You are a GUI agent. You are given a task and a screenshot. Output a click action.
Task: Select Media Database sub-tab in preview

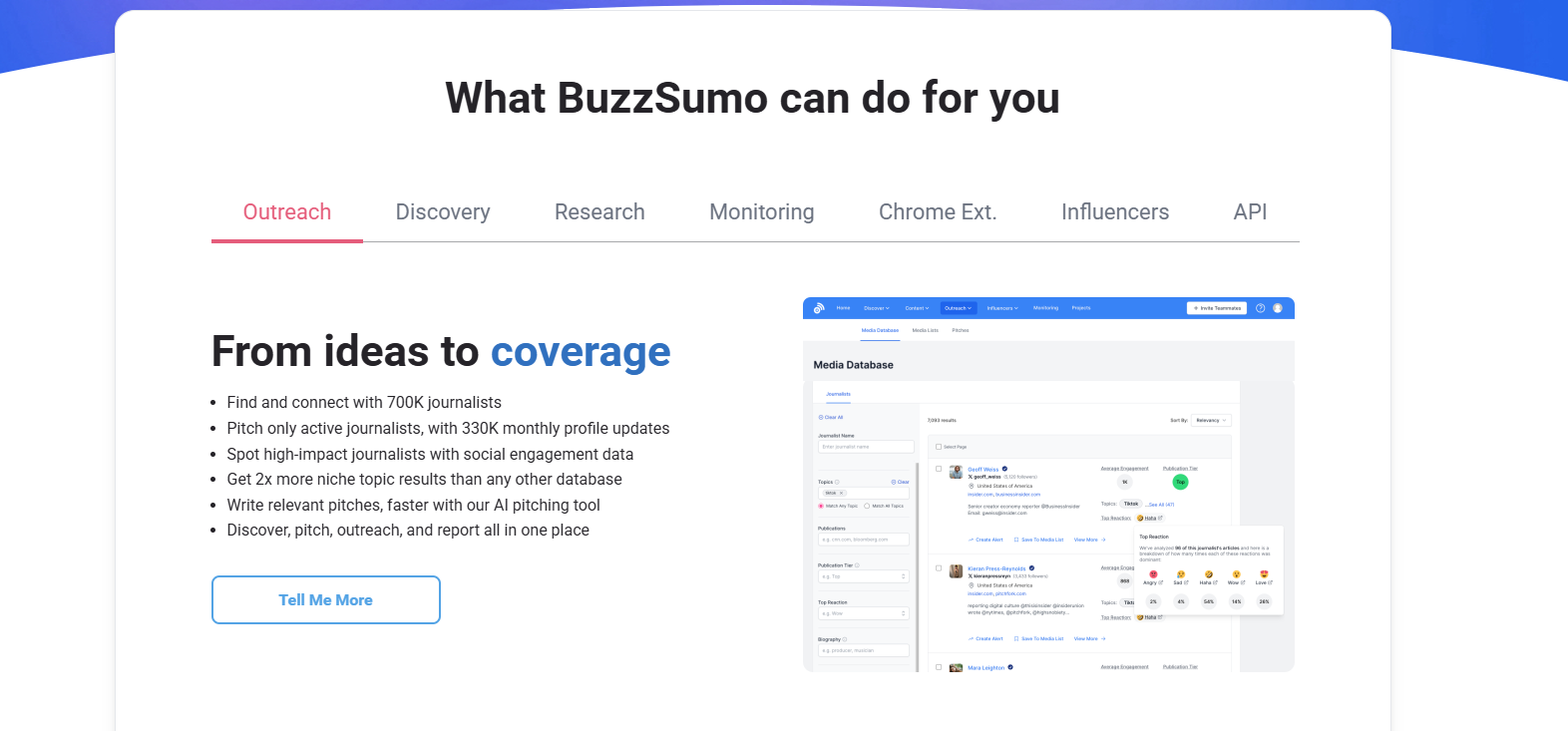point(880,330)
